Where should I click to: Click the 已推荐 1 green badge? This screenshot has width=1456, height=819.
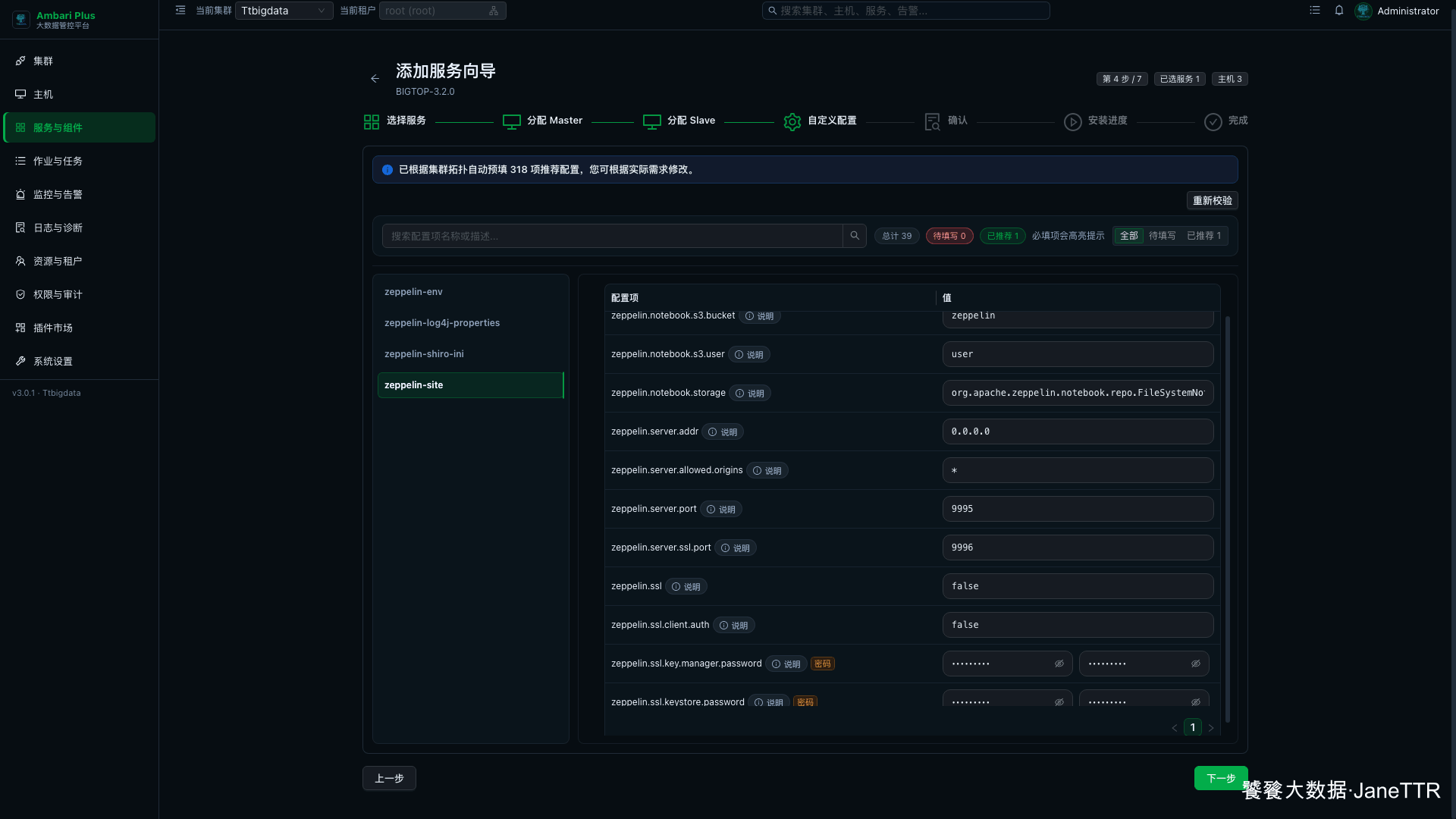[x=1003, y=236]
